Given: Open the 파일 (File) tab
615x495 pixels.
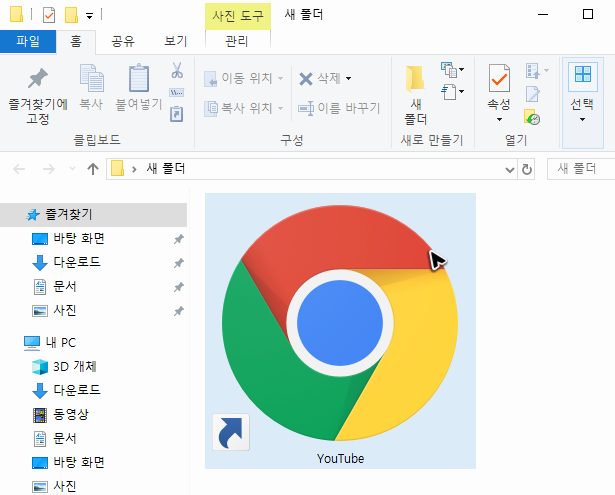Looking at the screenshot, I should 28,41.
